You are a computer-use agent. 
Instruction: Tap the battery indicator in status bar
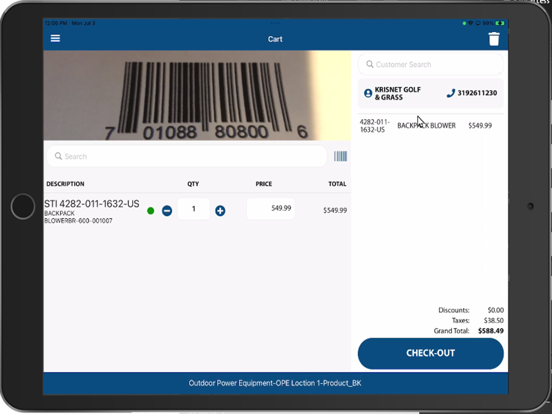pyautogui.click(x=500, y=23)
